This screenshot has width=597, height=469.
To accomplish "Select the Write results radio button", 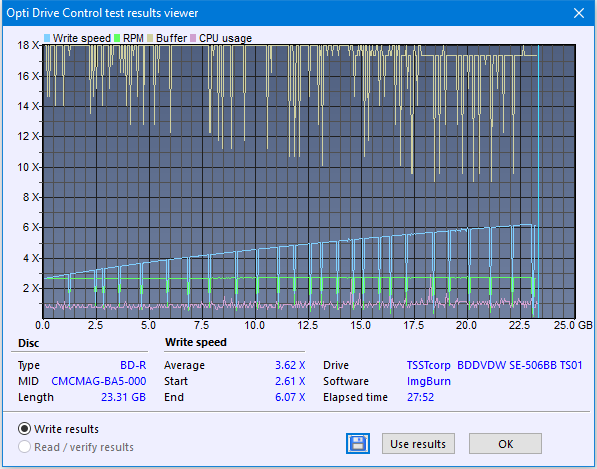I will coord(24,429).
